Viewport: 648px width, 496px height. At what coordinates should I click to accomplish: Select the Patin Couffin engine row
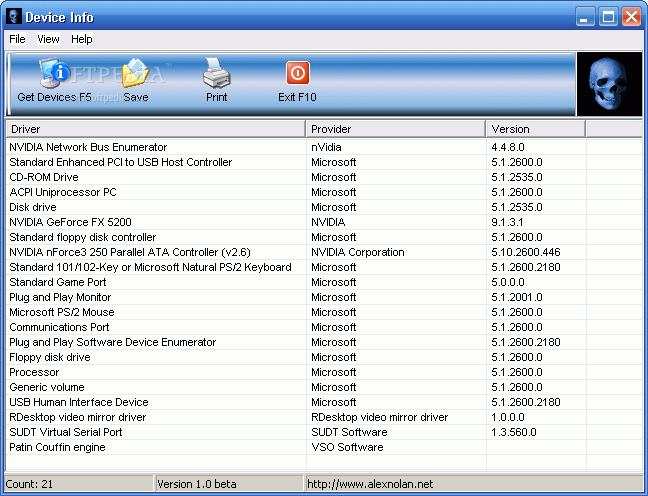pyautogui.click(x=57, y=447)
